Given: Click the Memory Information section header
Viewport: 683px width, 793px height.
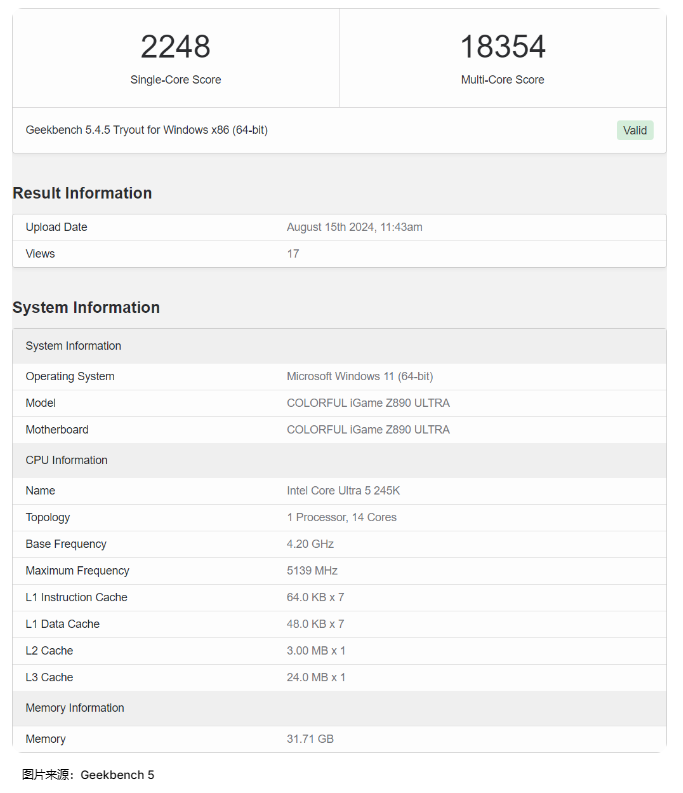Looking at the screenshot, I should [75, 708].
